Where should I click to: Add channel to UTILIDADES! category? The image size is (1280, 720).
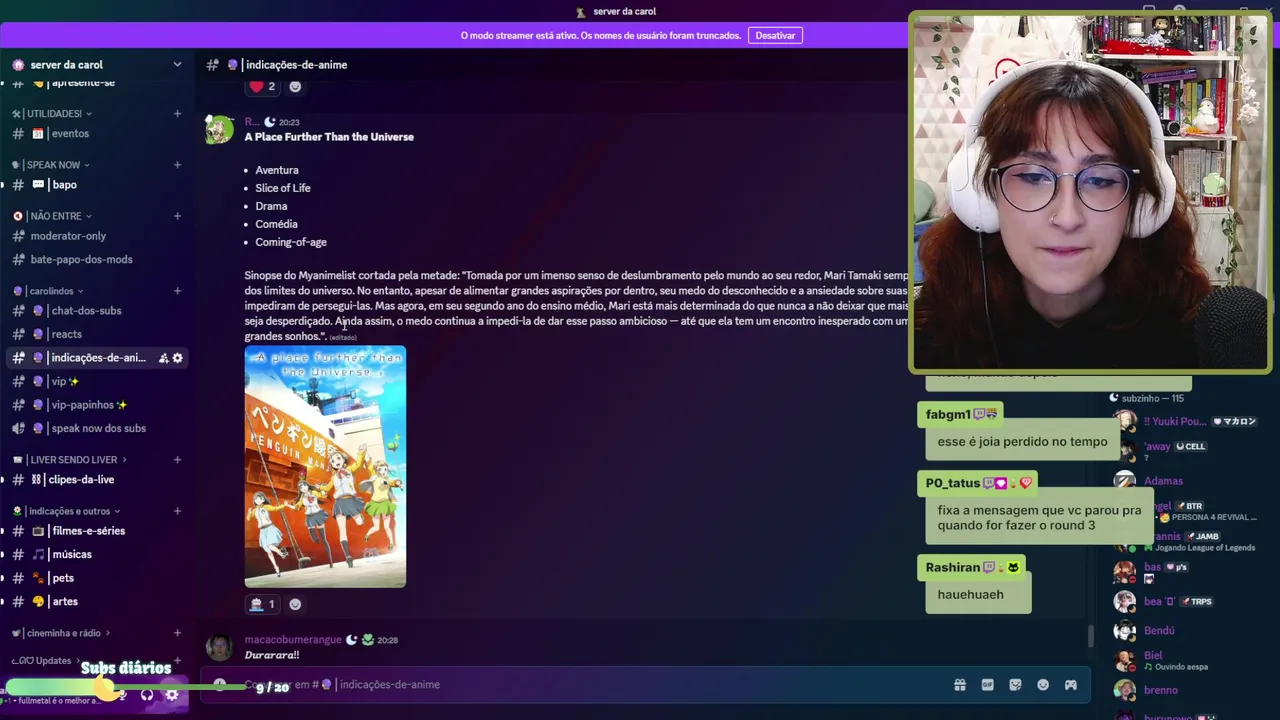coord(177,114)
